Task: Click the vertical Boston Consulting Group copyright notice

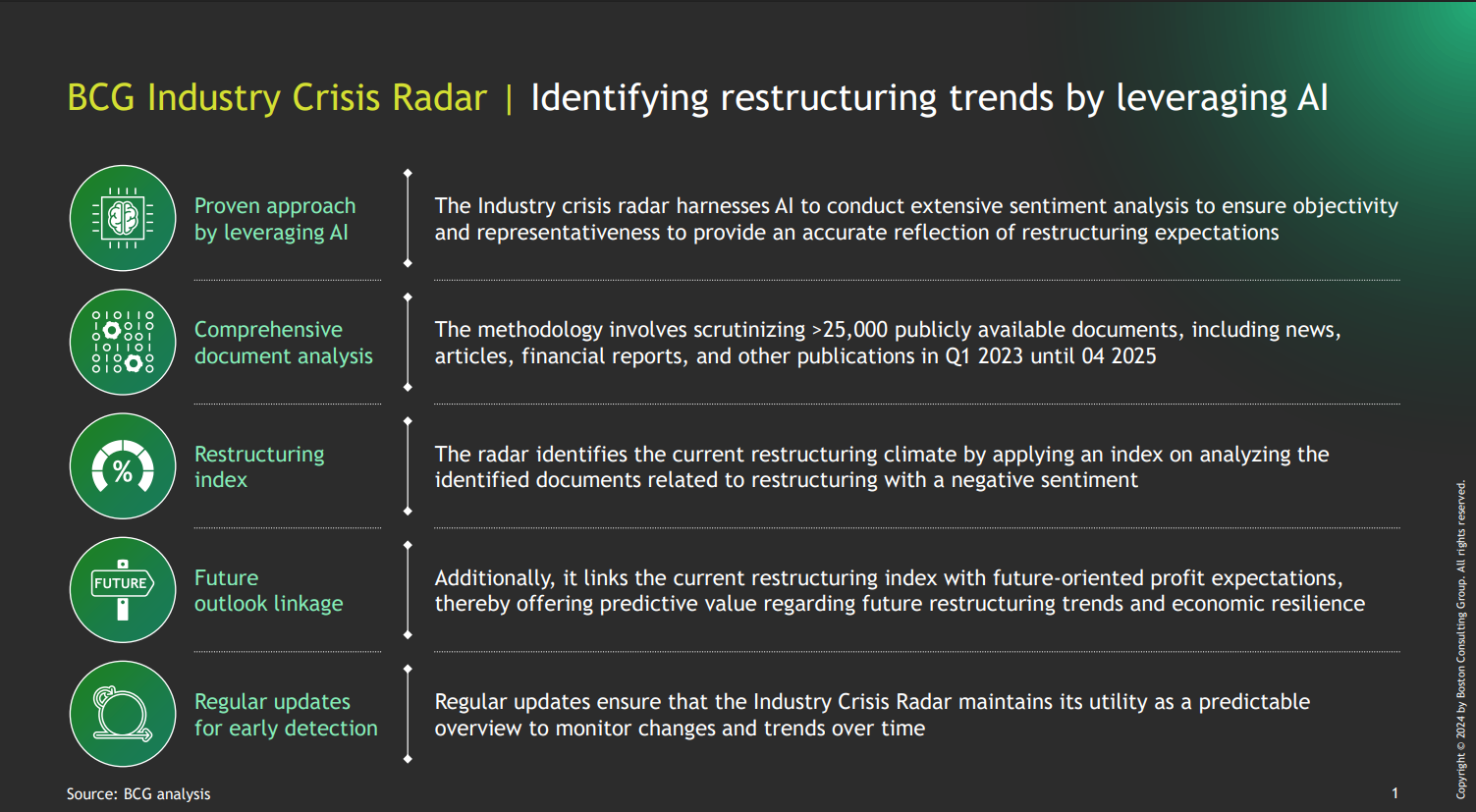Action: tap(1461, 639)
